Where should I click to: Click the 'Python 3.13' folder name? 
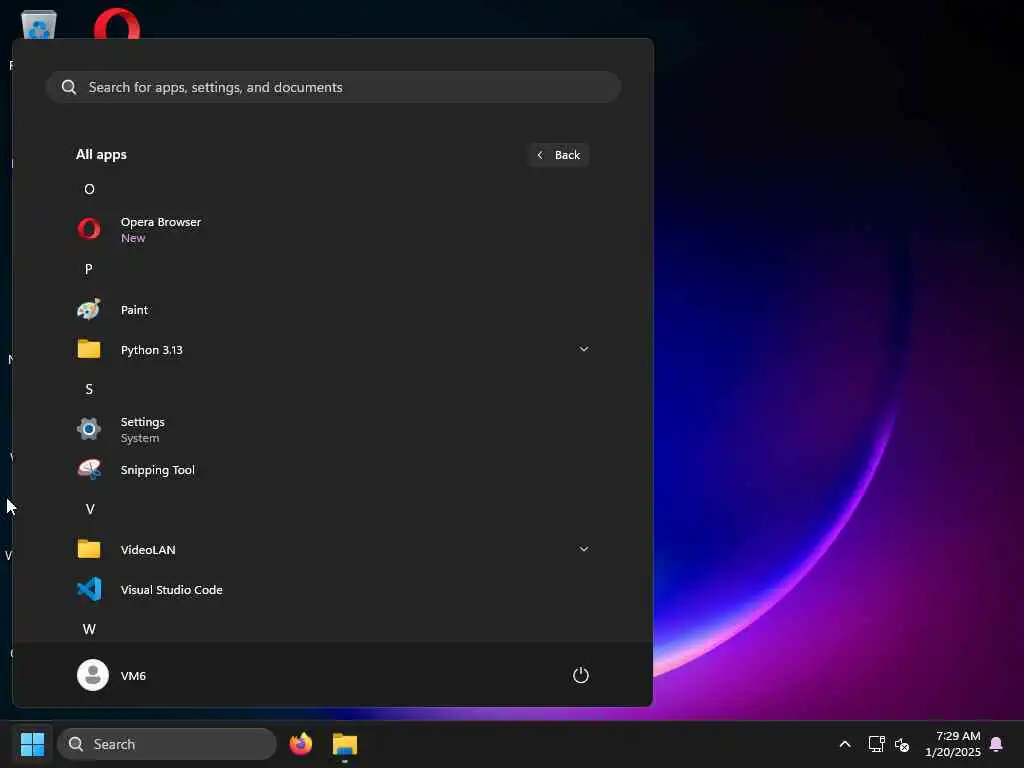(152, 350)
